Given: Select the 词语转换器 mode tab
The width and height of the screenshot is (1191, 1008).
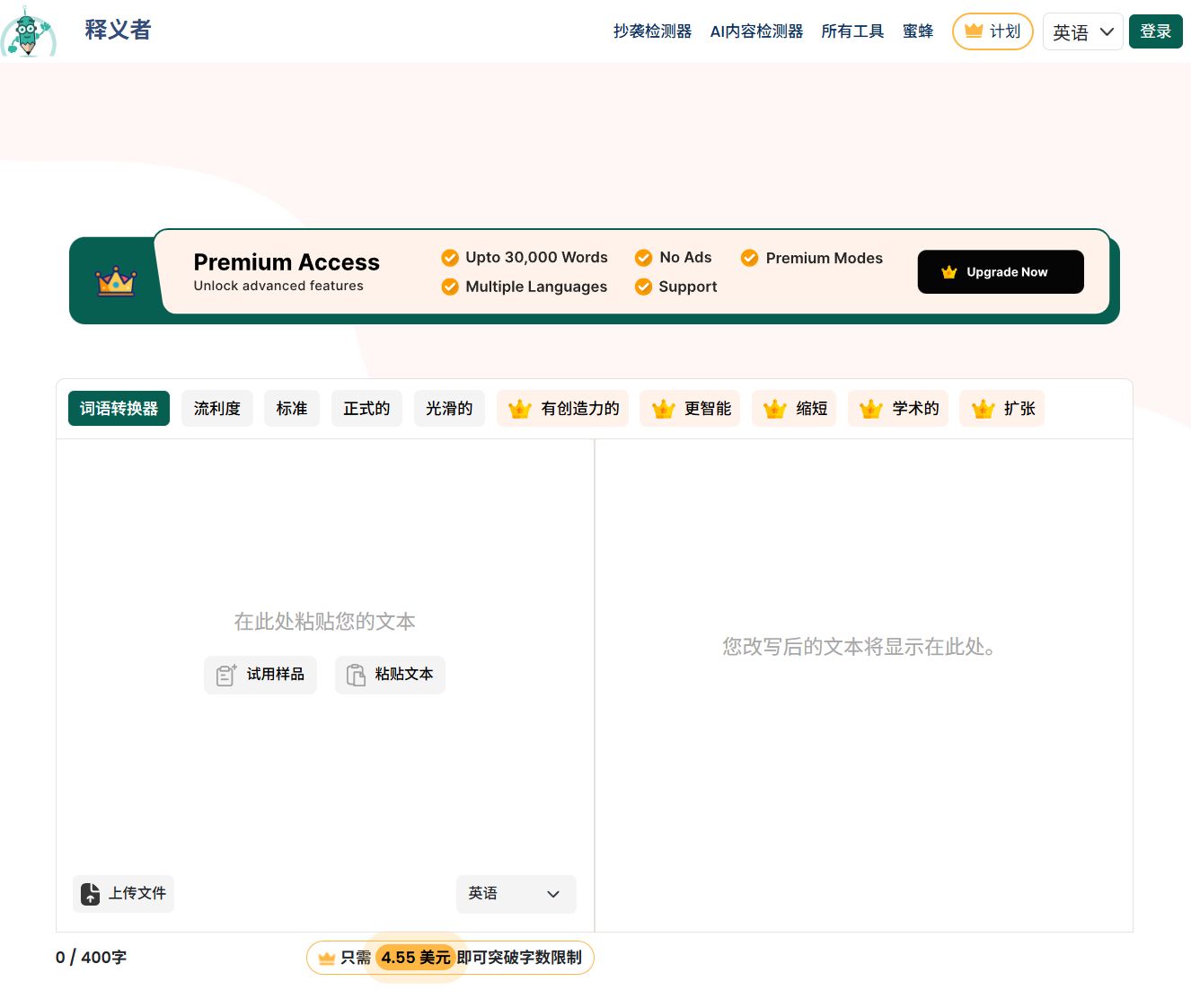Looking at the screenshot, I should (119, 409).
